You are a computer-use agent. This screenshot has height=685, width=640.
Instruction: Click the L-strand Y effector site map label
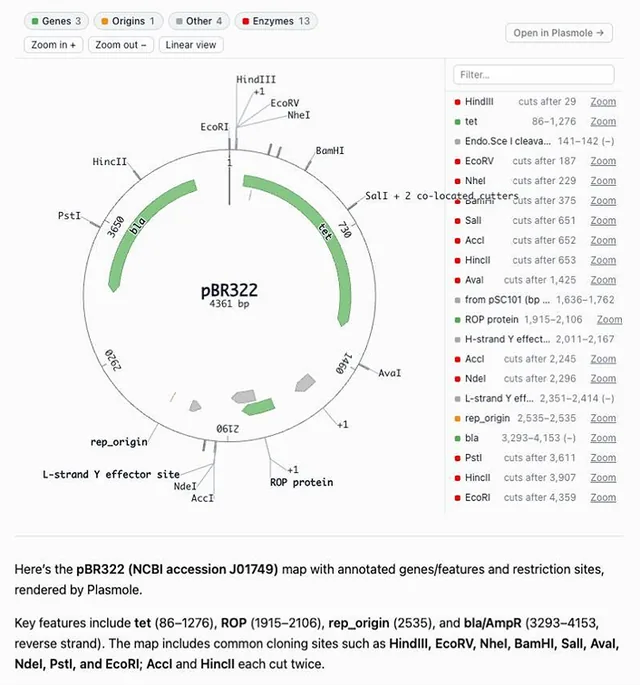point(111,474)
